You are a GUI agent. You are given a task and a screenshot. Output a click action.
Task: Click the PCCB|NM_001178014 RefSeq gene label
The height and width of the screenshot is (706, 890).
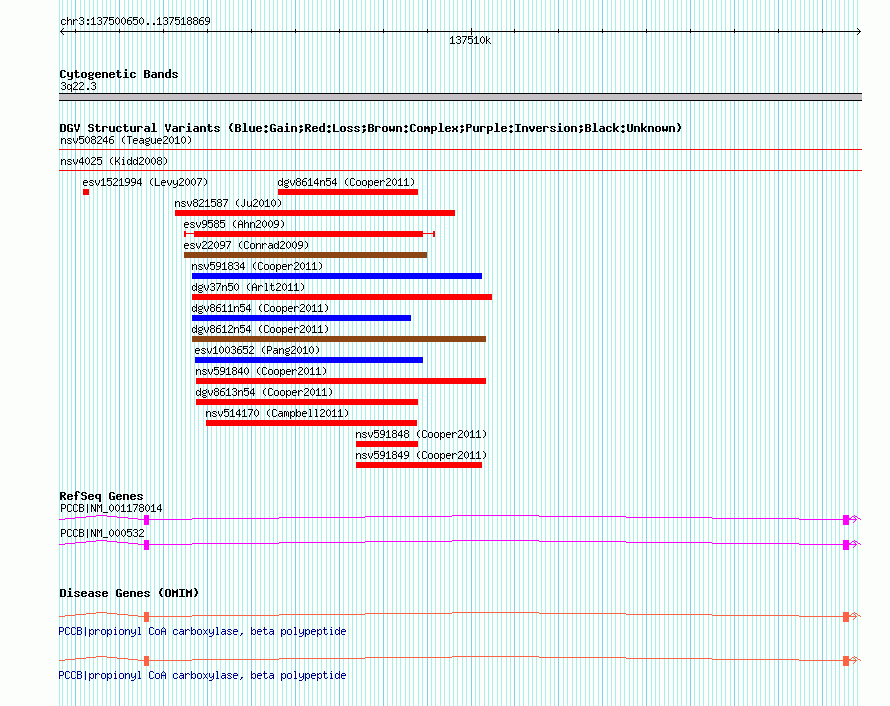(x=111, y=509)
